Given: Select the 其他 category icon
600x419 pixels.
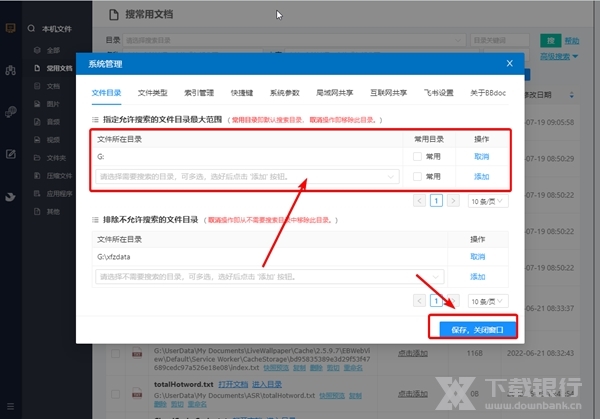Looking at the screenshot, I should [x=37, y=211].
